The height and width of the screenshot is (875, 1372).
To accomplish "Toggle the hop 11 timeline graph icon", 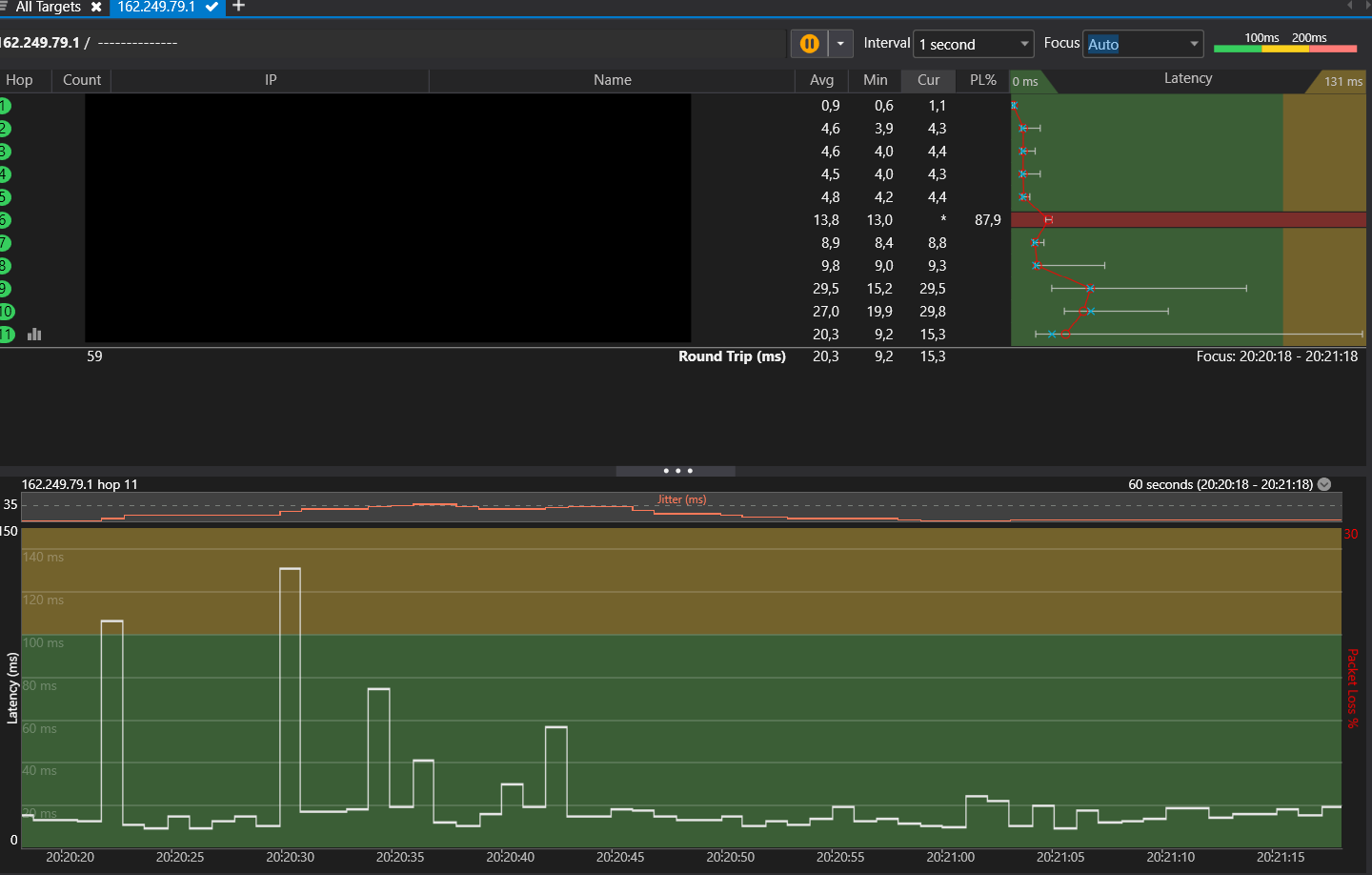I will pyautogui.click(x=34, y=335).
